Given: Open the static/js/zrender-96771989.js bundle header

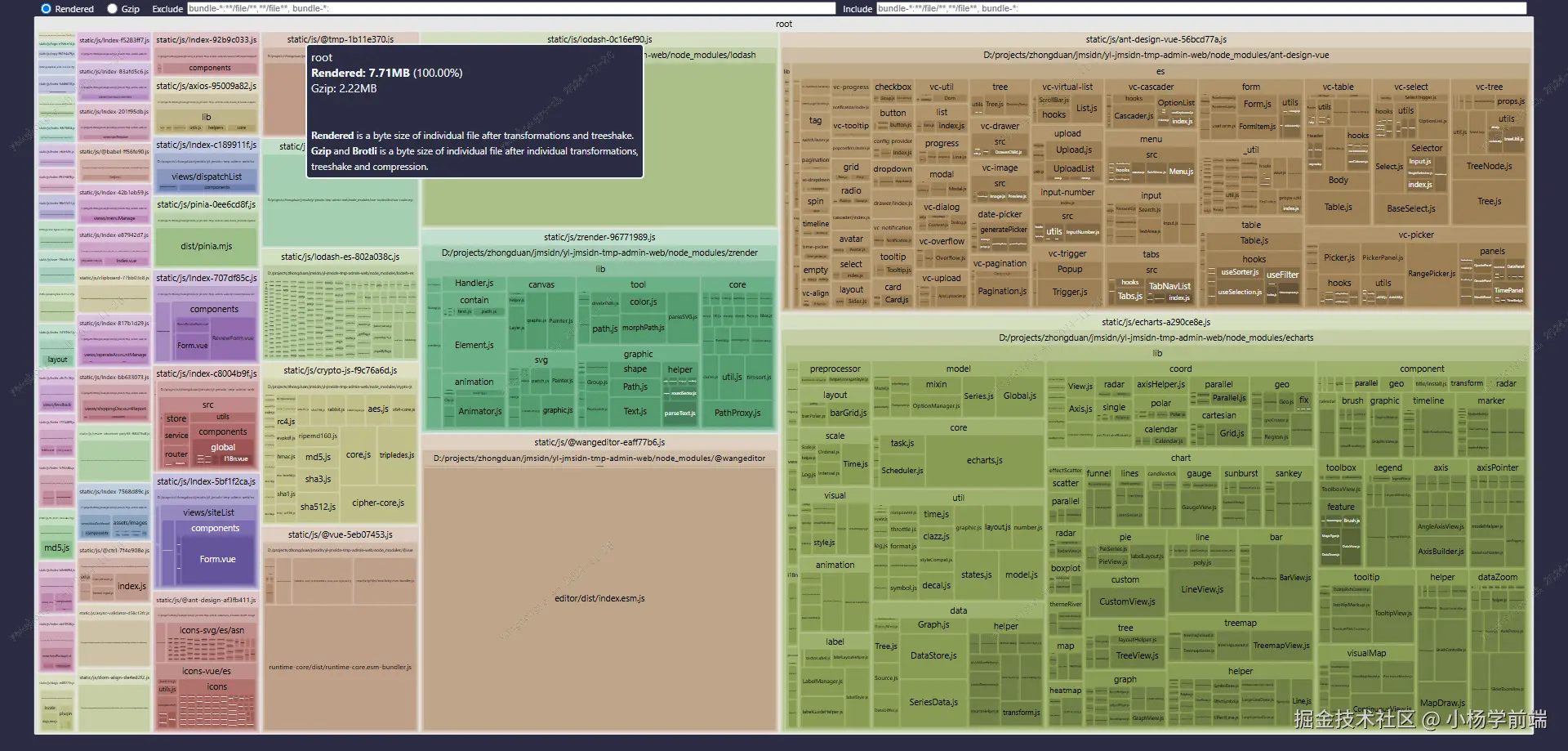Looking at the screenshot, I should pos(599,237).
